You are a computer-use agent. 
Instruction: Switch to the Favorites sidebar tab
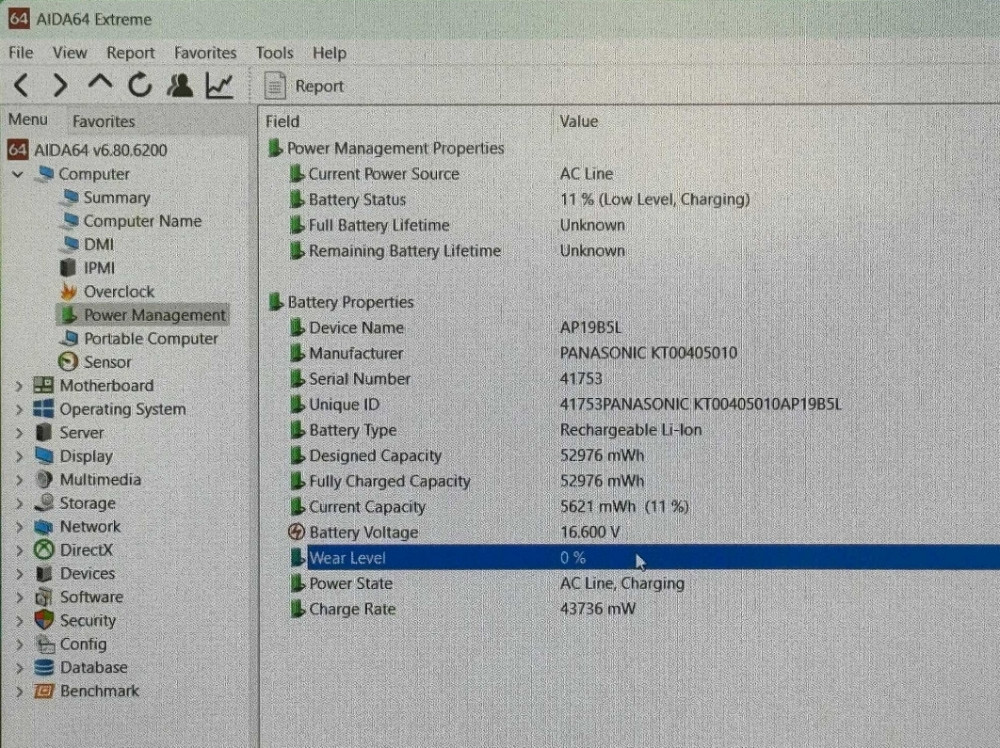tap(103, 121)
